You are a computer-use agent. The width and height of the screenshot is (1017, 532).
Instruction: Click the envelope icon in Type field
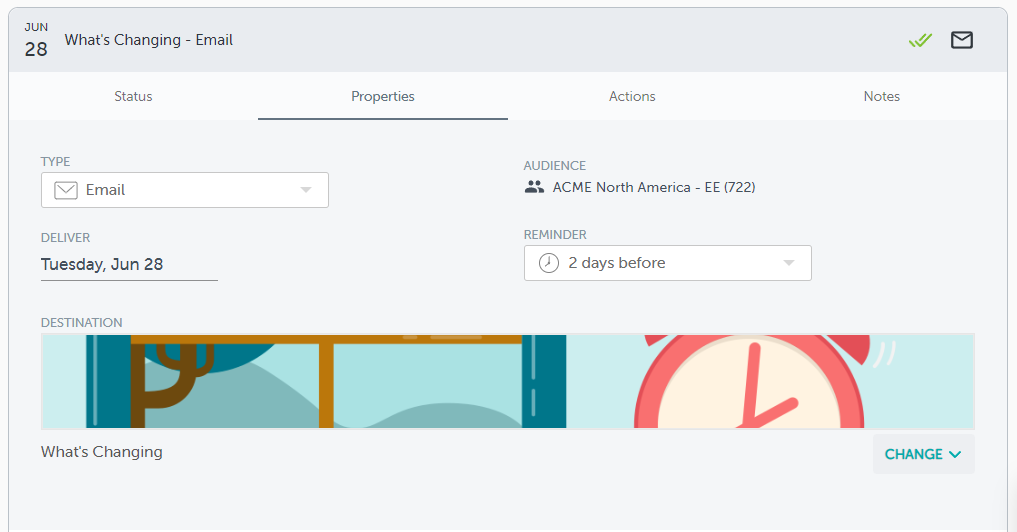[x=66, y=190]
